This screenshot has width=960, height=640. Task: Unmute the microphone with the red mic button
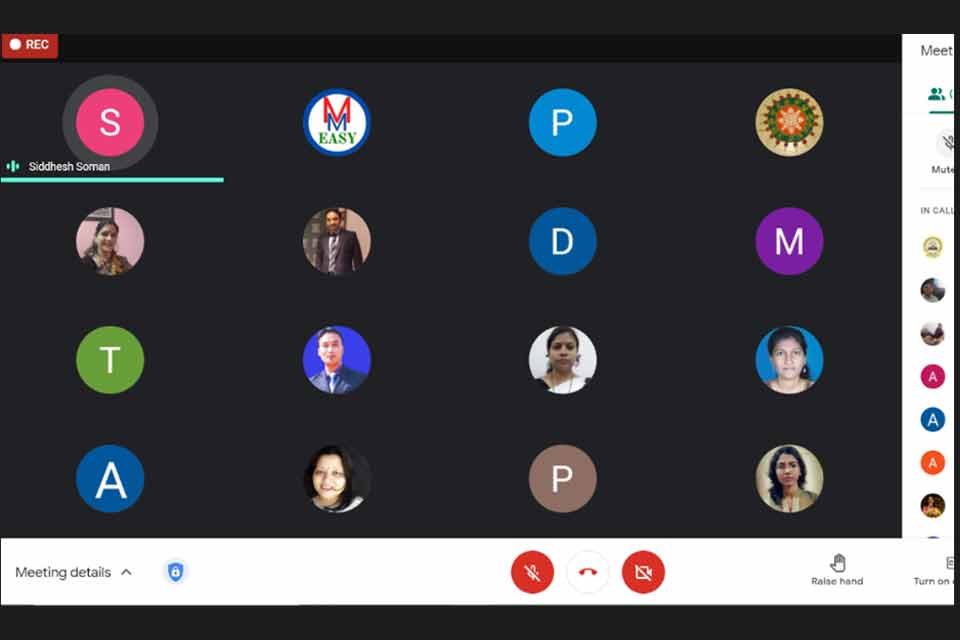532,572
